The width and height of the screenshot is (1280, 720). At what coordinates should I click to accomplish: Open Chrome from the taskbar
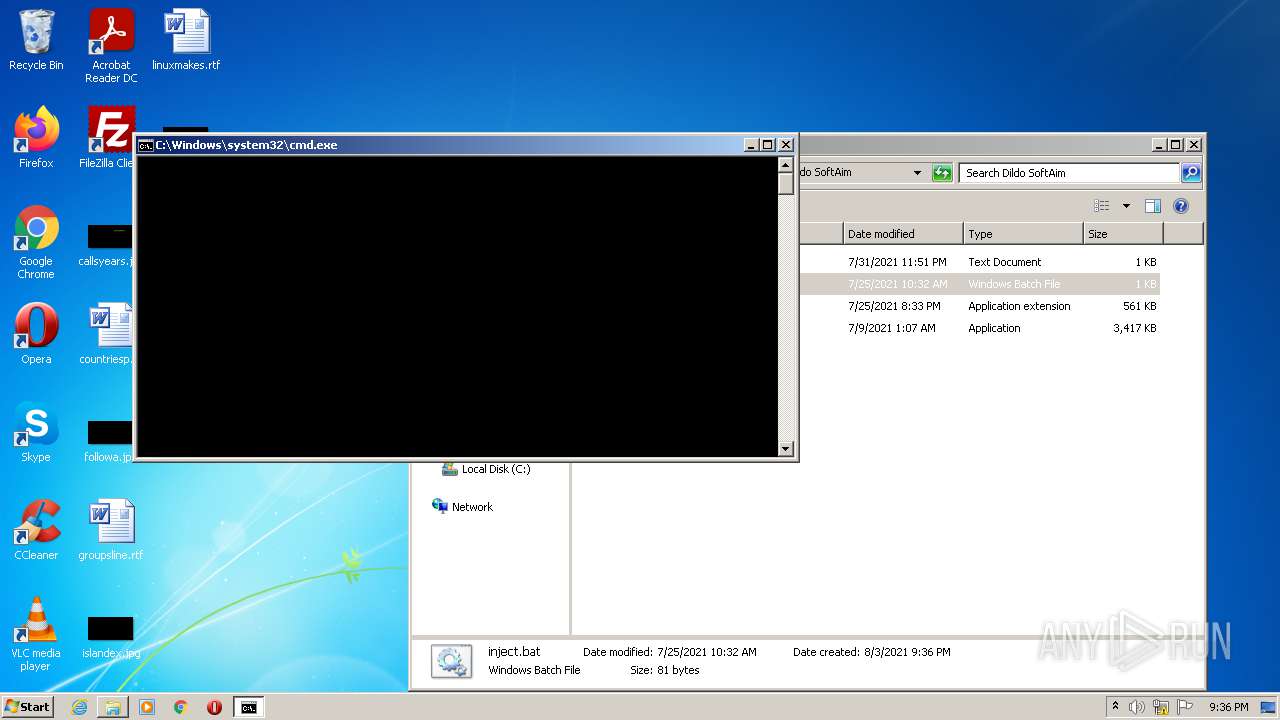tap(181, 707)
